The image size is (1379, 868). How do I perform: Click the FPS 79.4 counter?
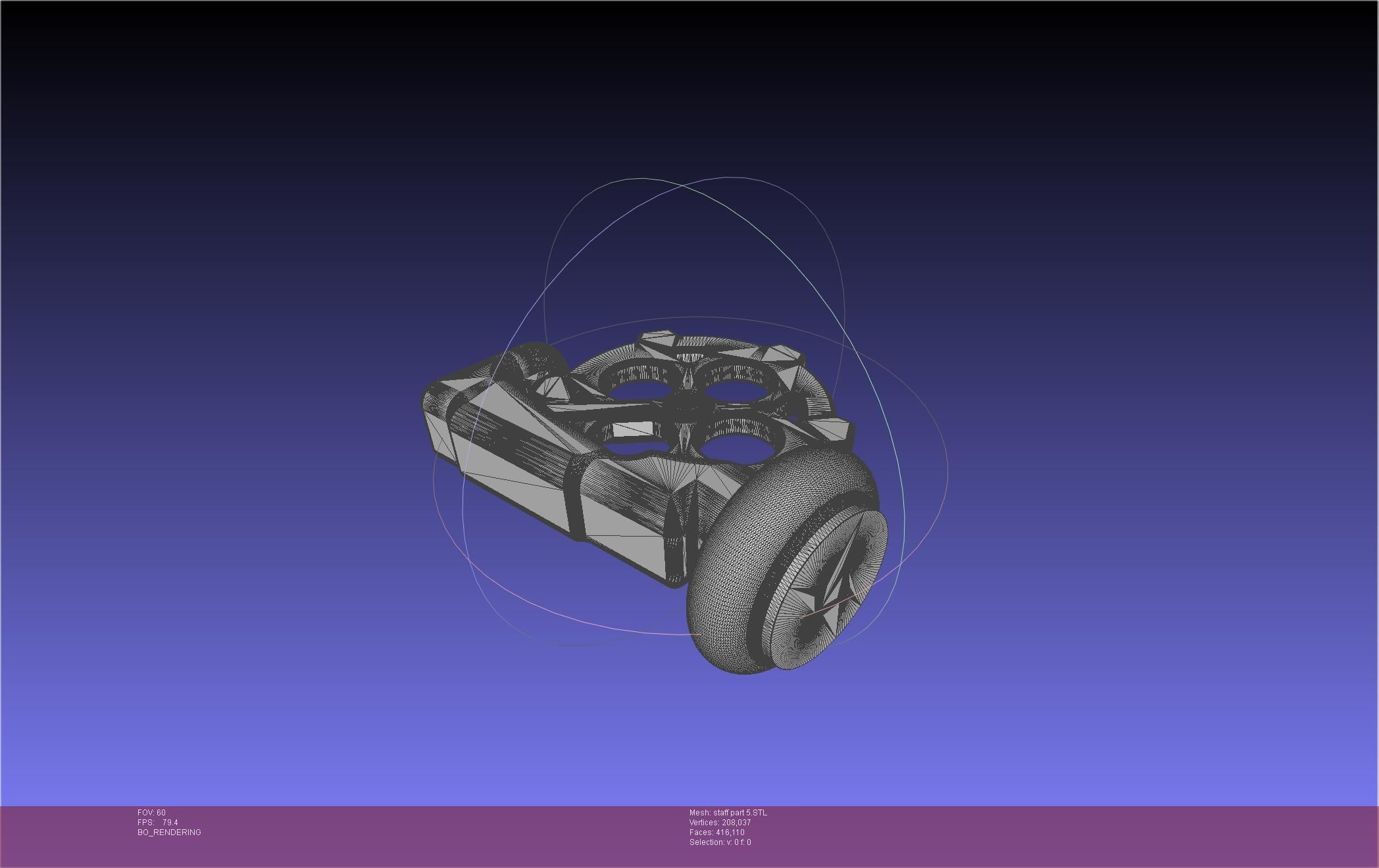(158, 823)
